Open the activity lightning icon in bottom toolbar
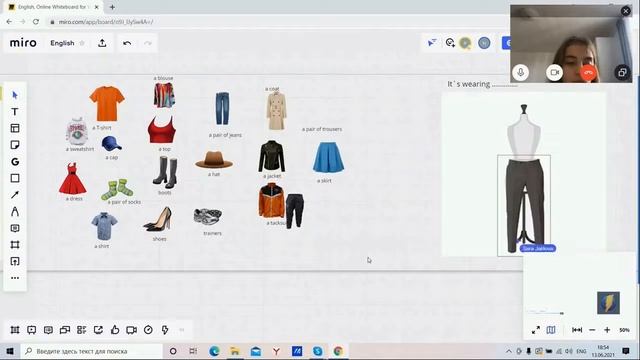The height and width of the screenshot is (360, 640). [165, 330]
